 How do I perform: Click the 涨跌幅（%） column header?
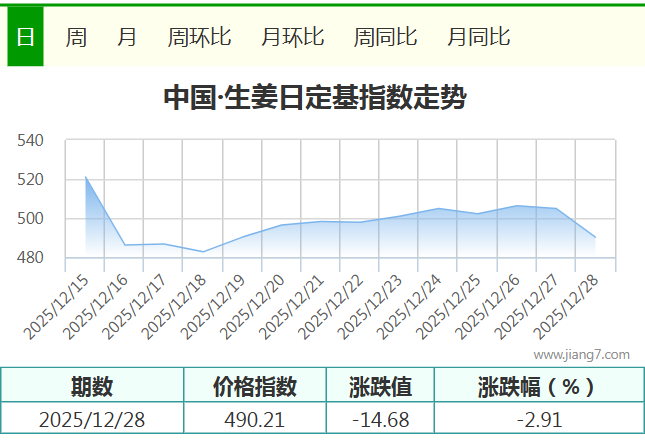pos(536,386)
